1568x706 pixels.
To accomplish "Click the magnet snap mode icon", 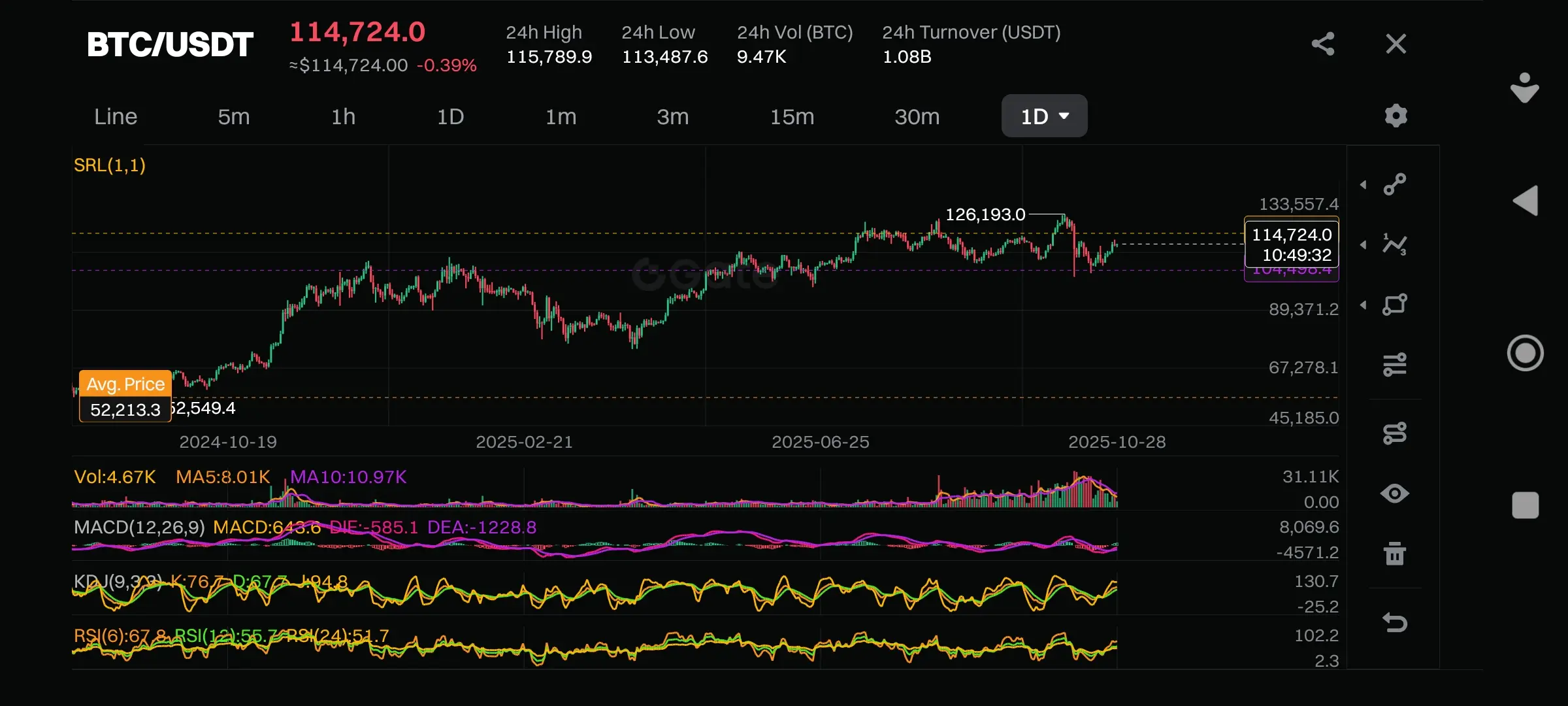I will tap(1395, 433).
